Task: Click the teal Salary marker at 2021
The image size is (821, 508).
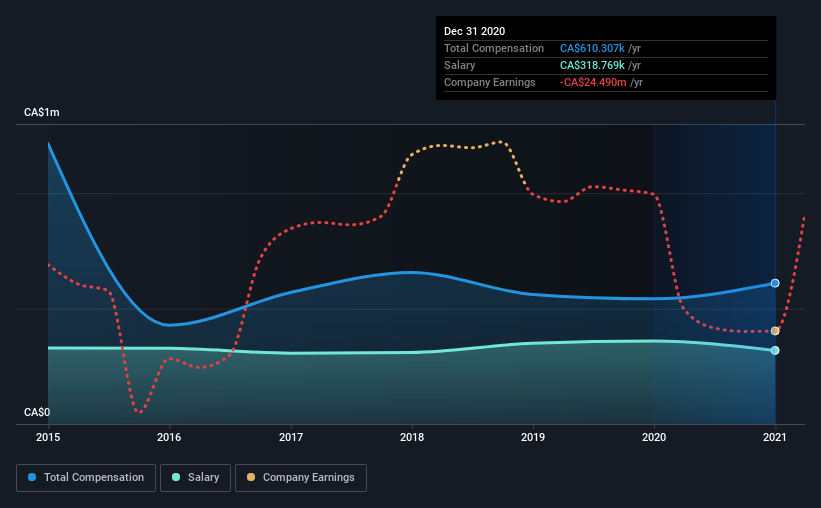Action: pos(775,350)
